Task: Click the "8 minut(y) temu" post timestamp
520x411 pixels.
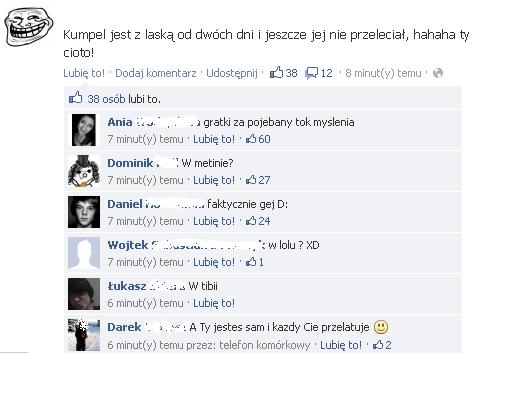Action: (383, 73)
